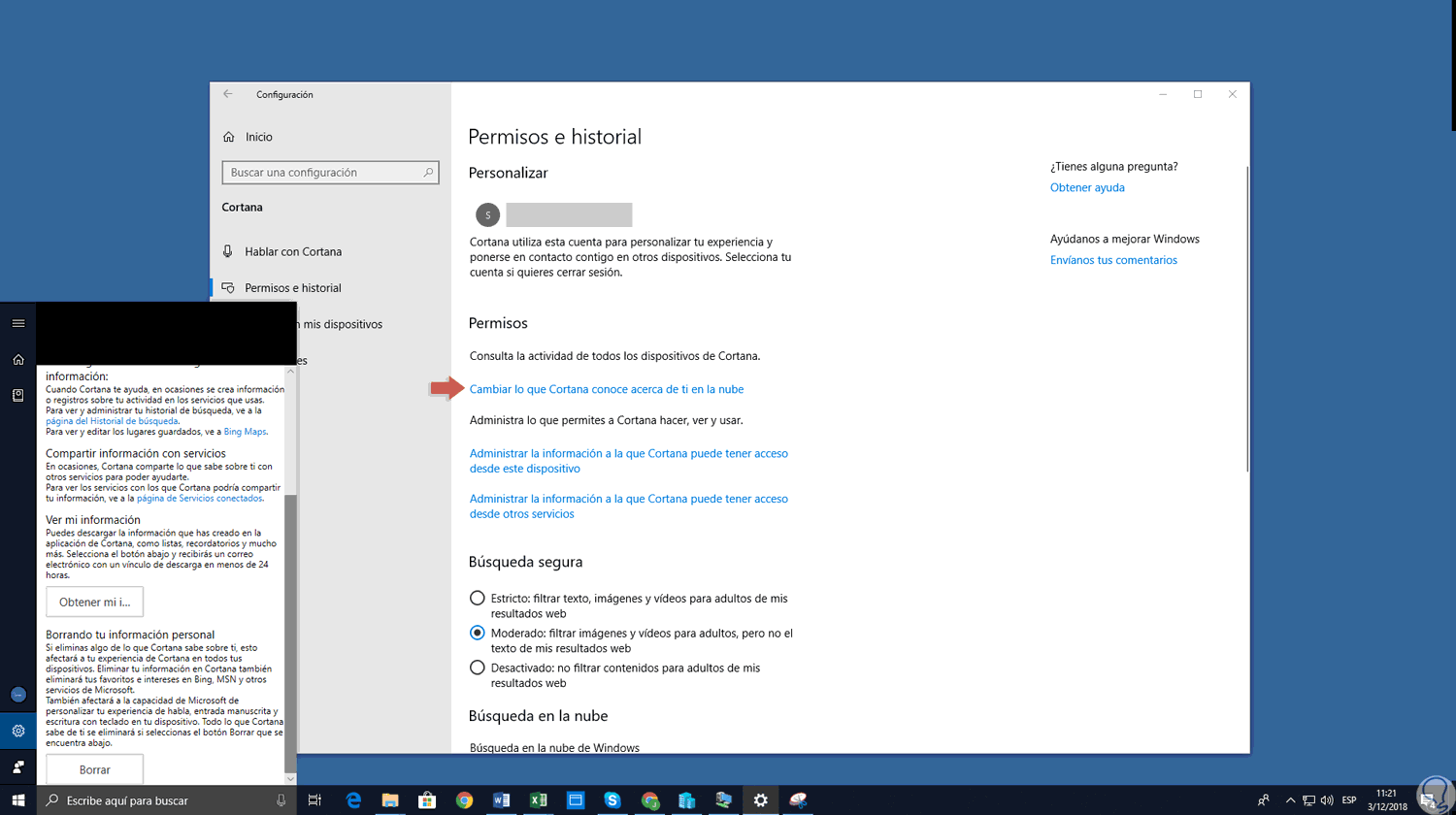1456x815 pixels.
Task: Select Desactivado safe search option
Action: pyautogui.click(x=477, y=668)
